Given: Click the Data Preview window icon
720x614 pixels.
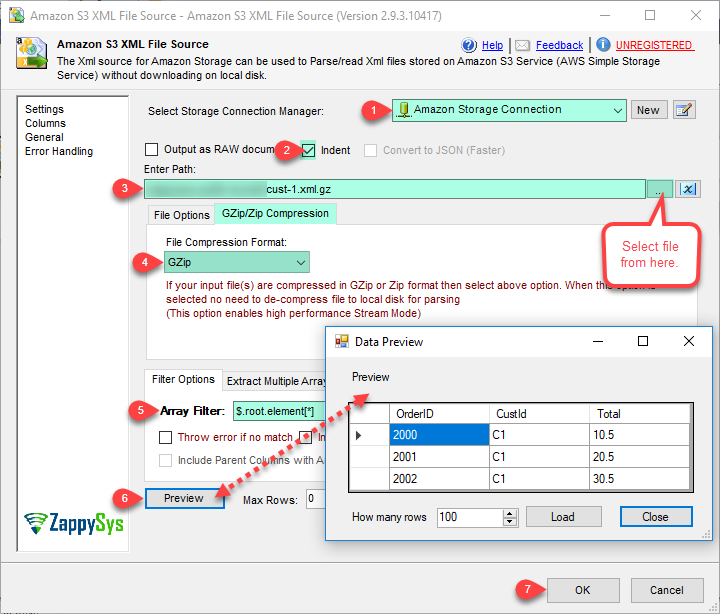Looking at the screenshot, I should [x=342, y=341].
